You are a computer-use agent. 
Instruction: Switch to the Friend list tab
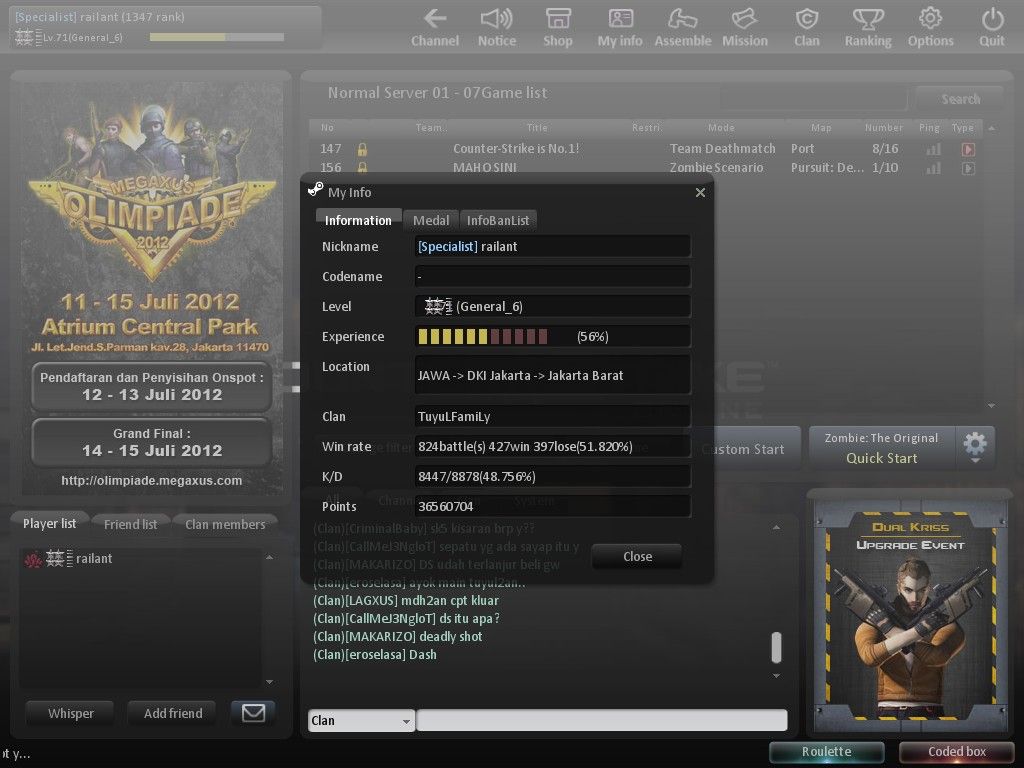[x=131, y=524]
